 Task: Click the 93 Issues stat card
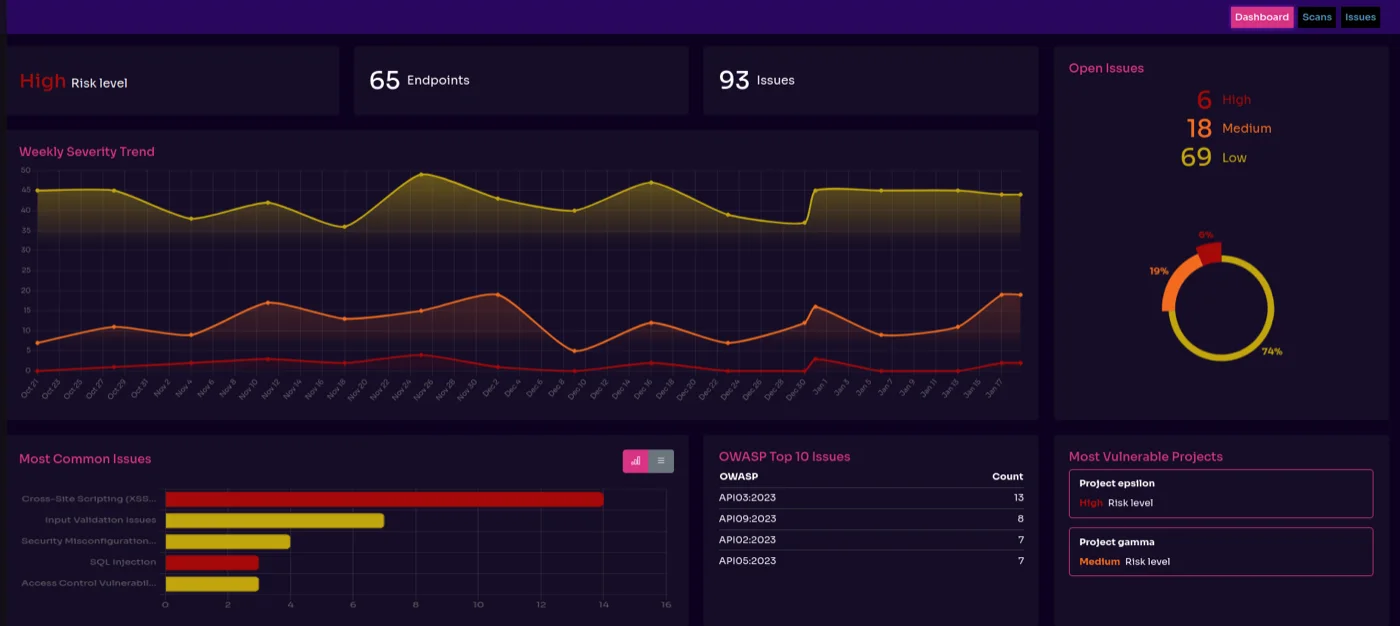[x=870, y=80]
